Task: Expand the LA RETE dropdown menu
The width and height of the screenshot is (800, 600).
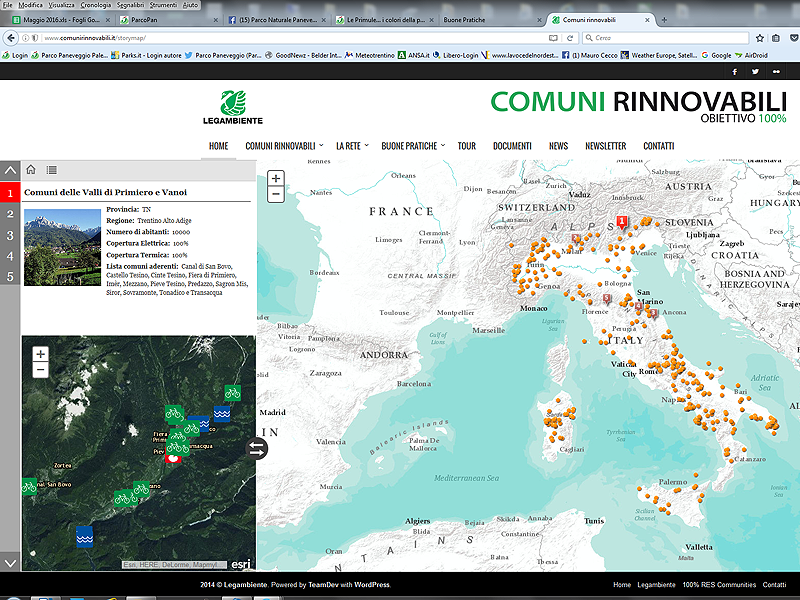Action: 352,146
